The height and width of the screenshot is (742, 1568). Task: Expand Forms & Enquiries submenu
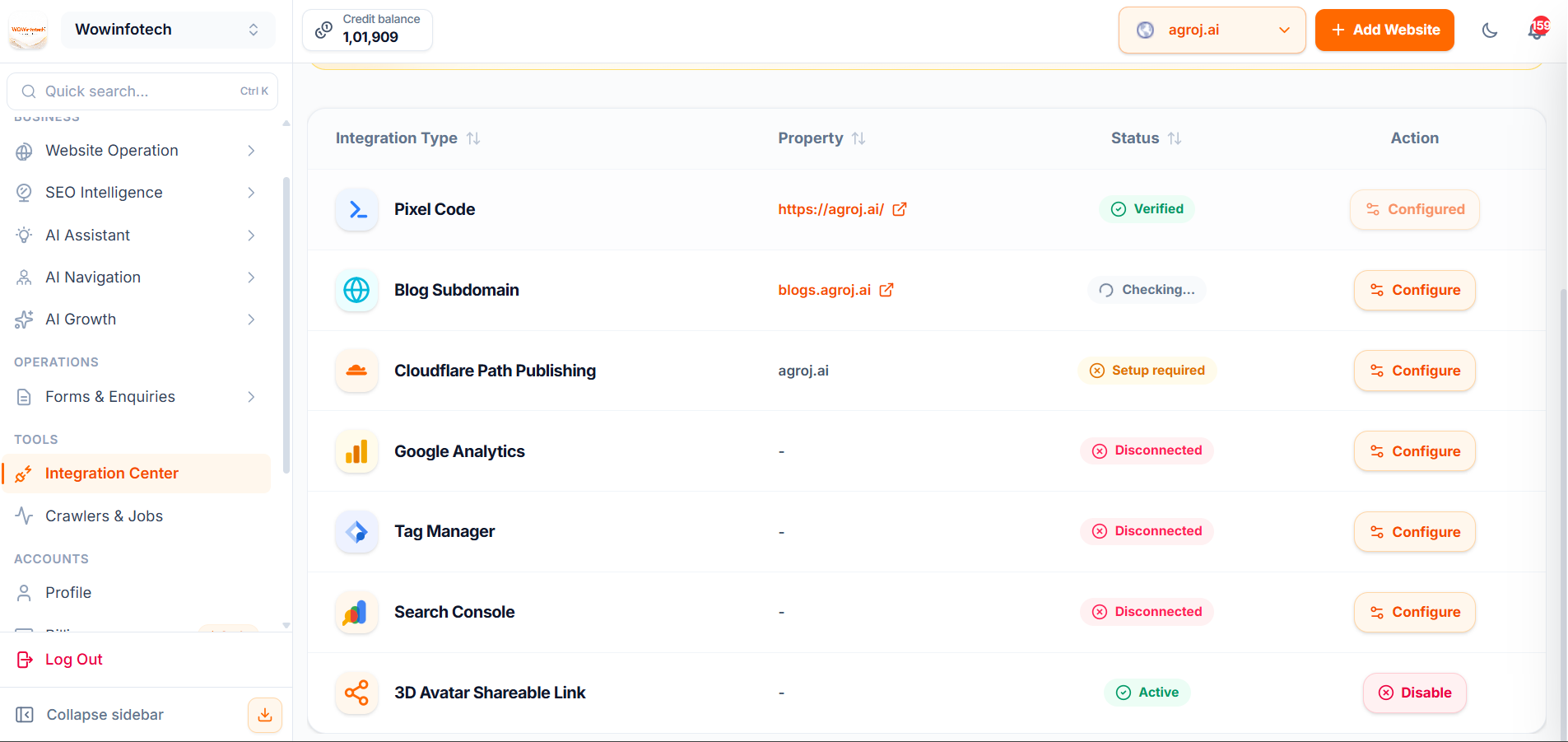(137, 397)
